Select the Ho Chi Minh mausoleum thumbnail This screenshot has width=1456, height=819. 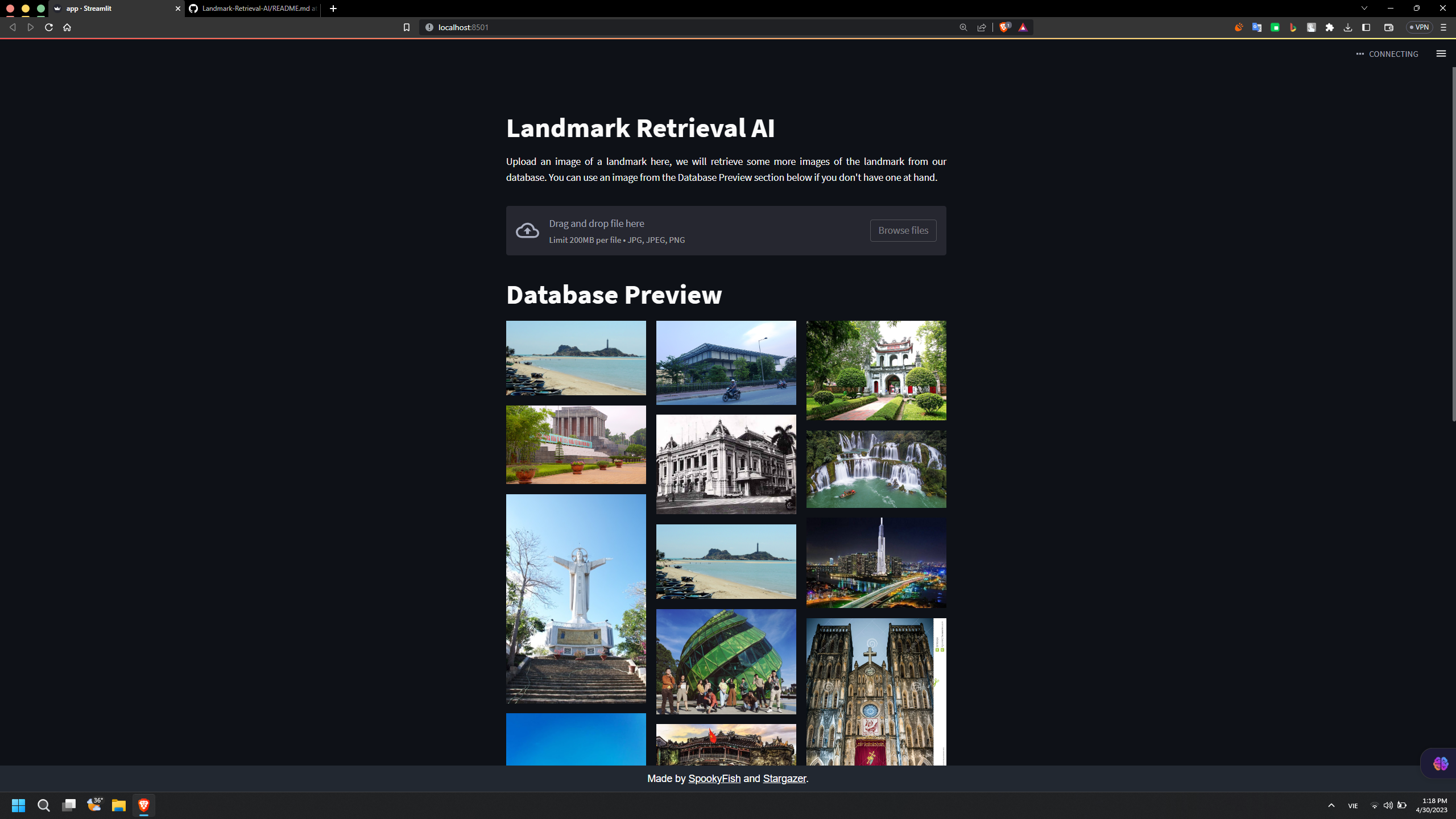click(x=576, y=445)
